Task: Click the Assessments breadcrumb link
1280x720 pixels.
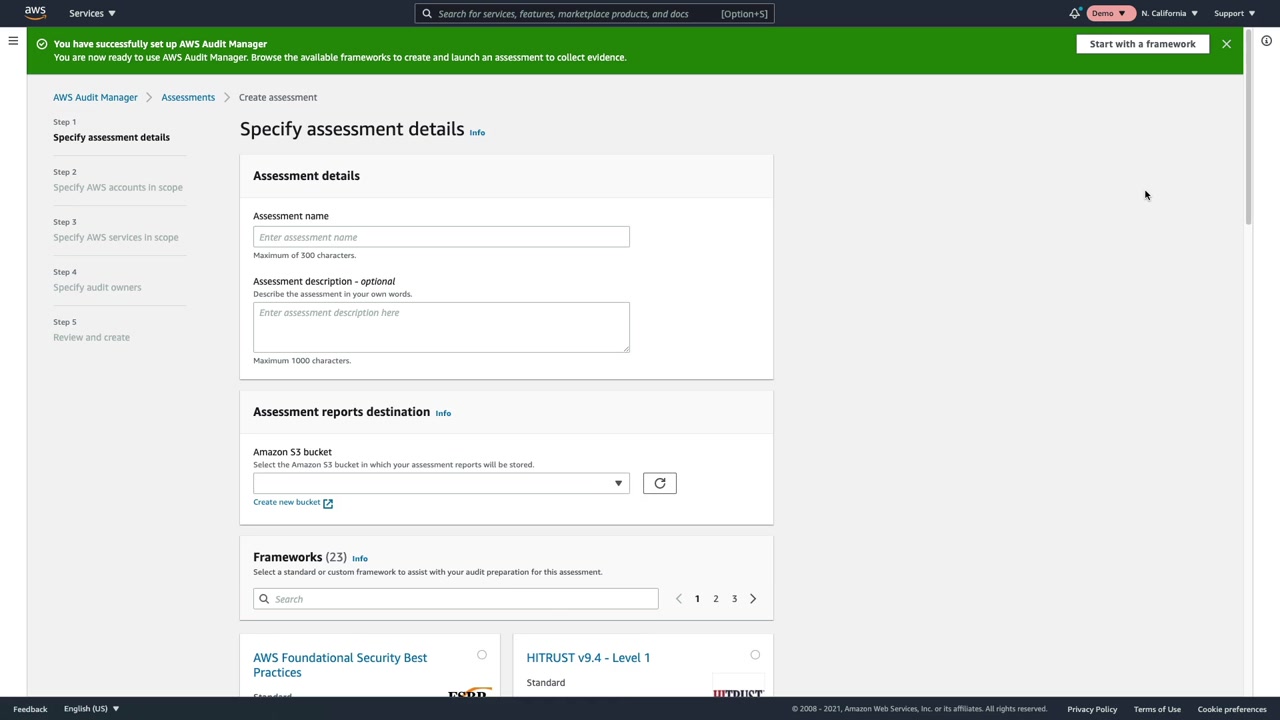Action: coord(188,97)
